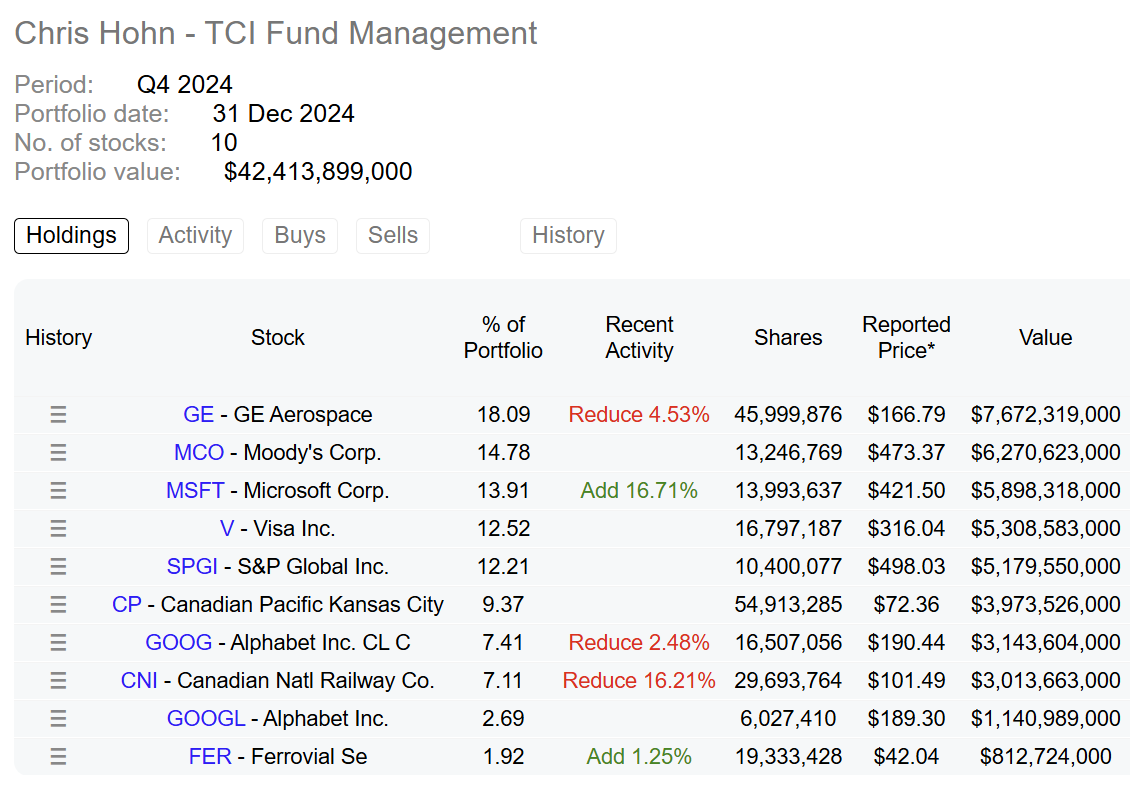This screenshot has height=789, width=1136.
Task: Sort by the Shares column header
Action: [x=788, y=338]
